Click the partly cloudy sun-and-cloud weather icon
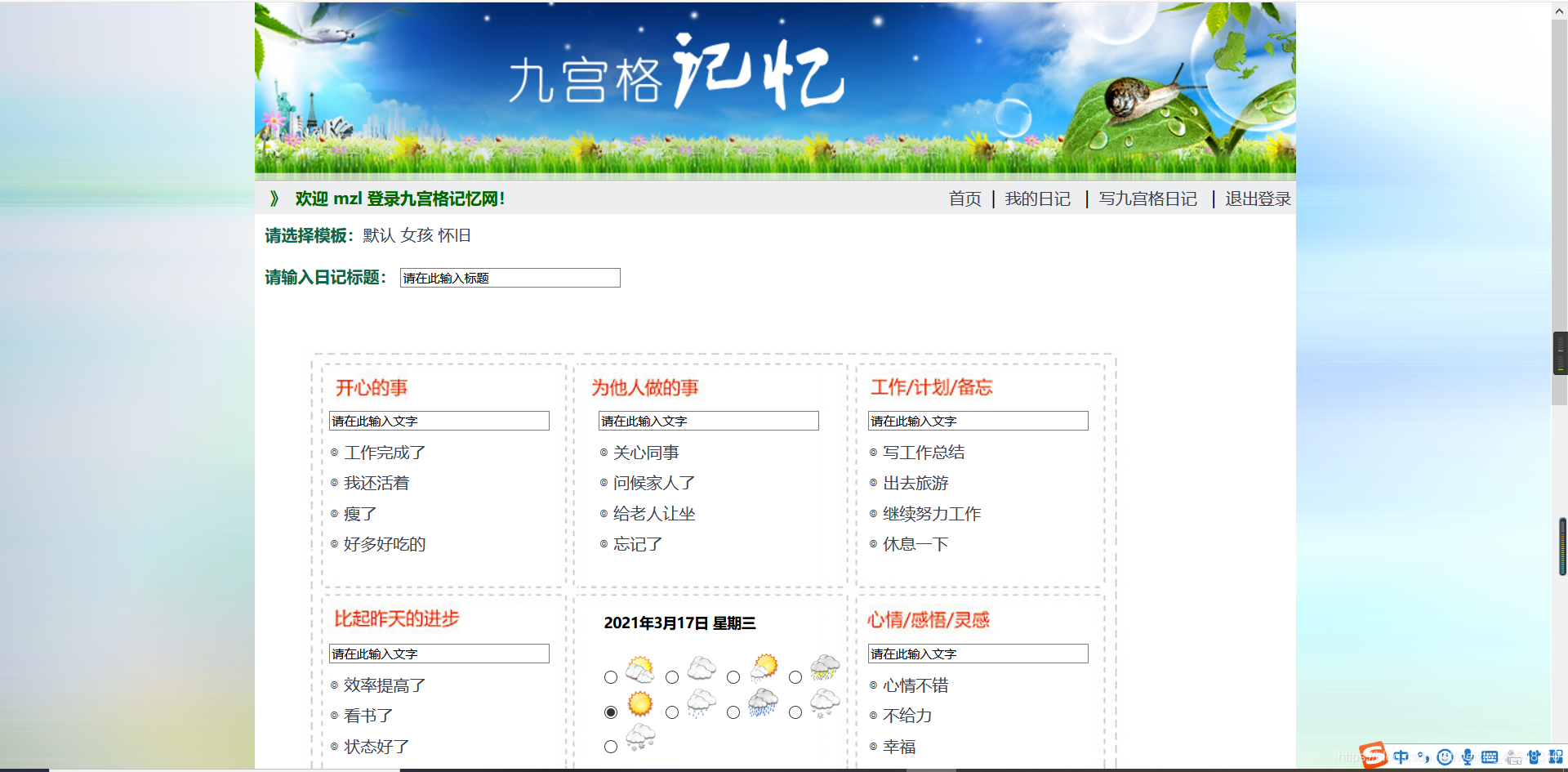This screenshot has width=1568, height=772. 640,670
